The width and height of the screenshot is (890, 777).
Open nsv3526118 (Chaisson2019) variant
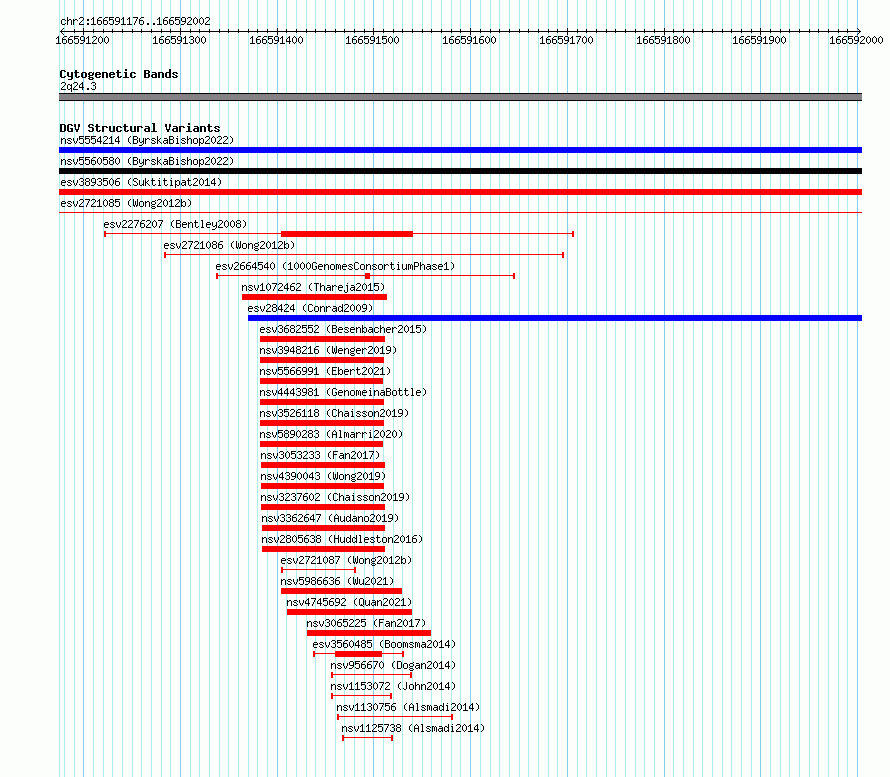(x=334, y=413)
